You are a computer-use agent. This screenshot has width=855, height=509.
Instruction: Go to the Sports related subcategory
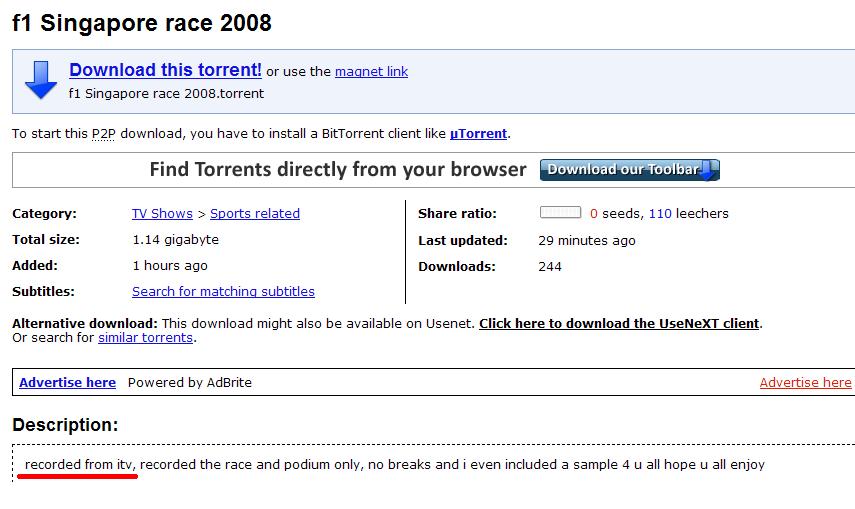click(x=255, y=213)
